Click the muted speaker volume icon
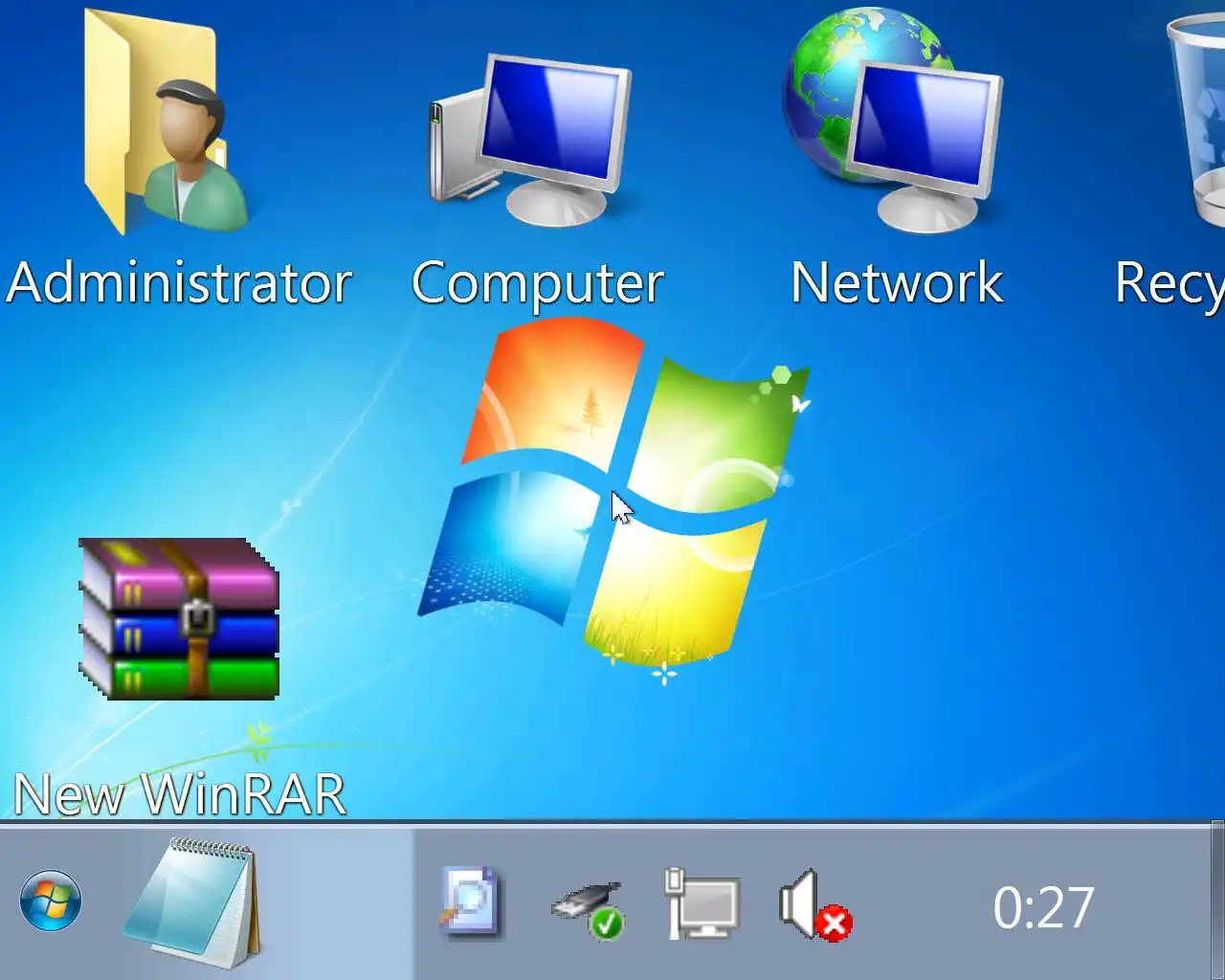Image resolution: width=1225 pixels, height=980 pixels. pos(815,905)
